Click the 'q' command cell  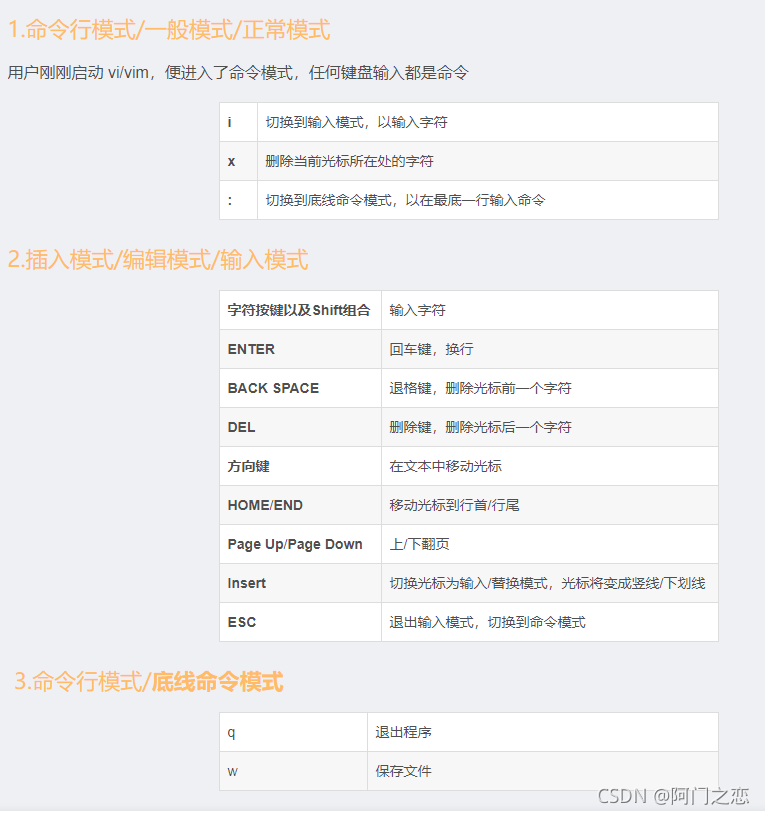pyautogui.click(x=293, y=732)
